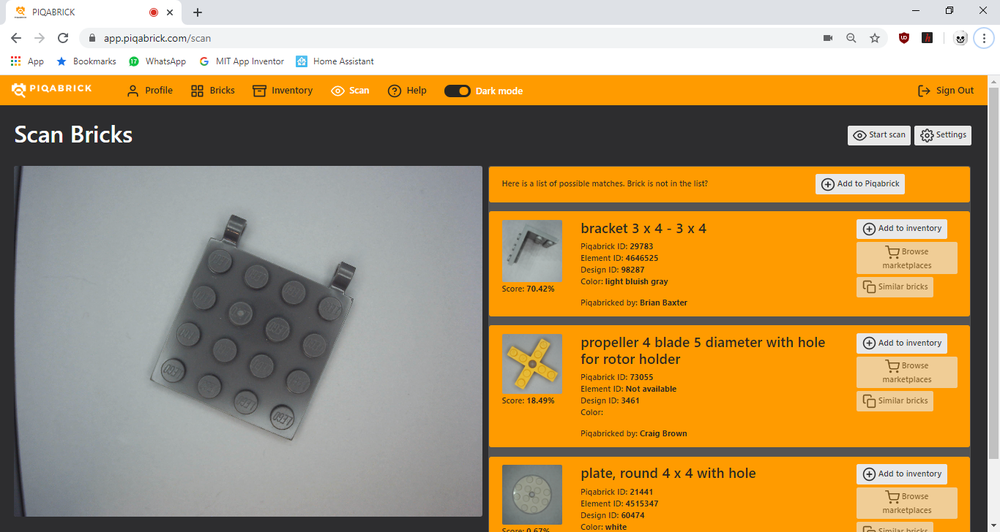
Task: Reload the current page
Action: coord(62,38)
